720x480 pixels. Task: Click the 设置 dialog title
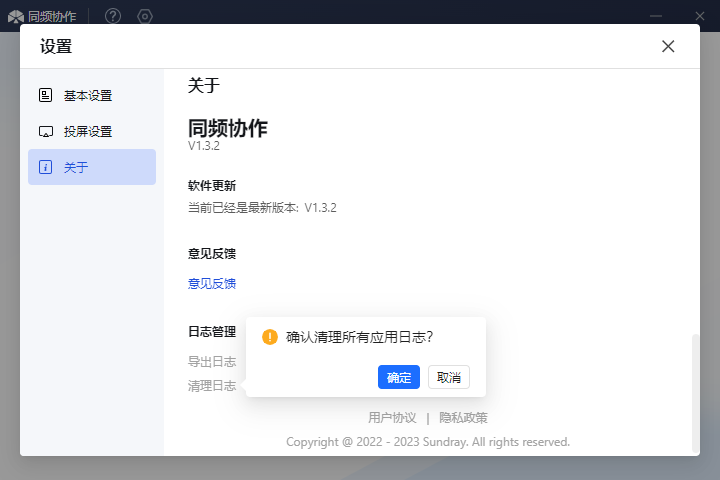pyautogui.click(x=56, y=46)
